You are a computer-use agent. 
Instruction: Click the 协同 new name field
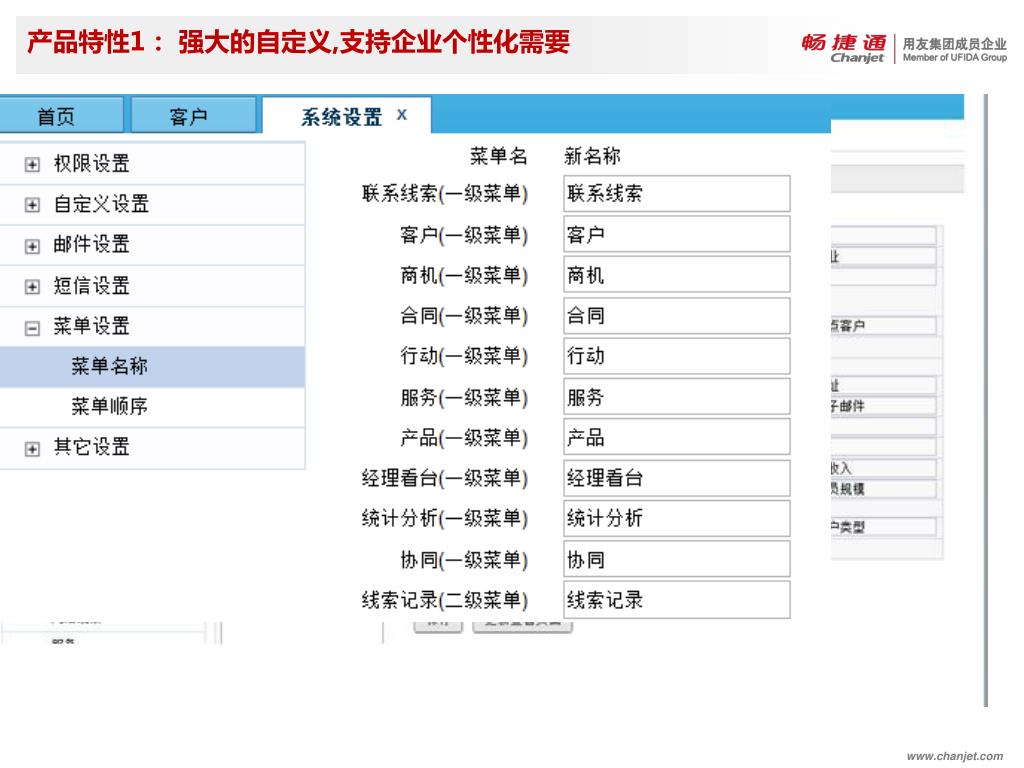pos(677,559)
